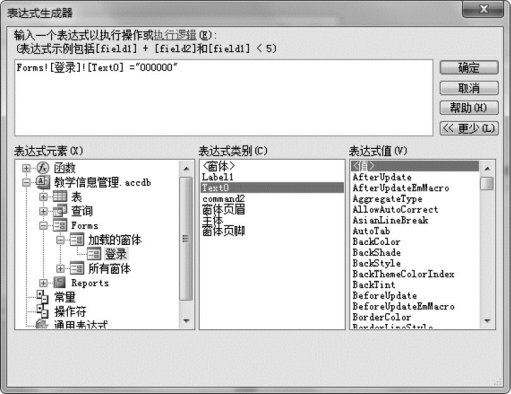Image resolution: width=511 pixels, height=394 pixels.
Task: Click inside the expression input box
Action: pos(224,98)
